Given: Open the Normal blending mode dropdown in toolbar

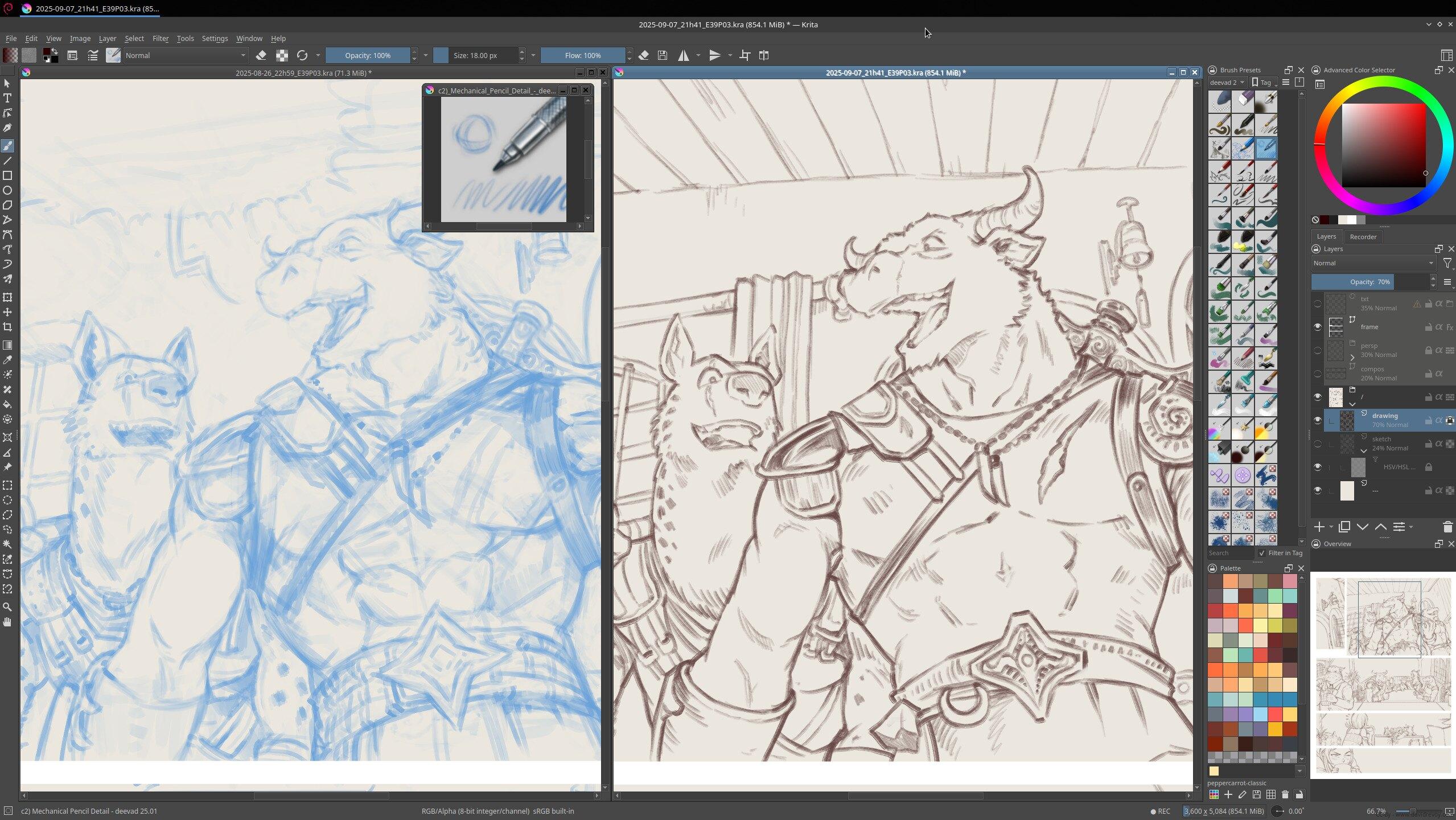Looking at the screenshot, I should coord(186,55).
